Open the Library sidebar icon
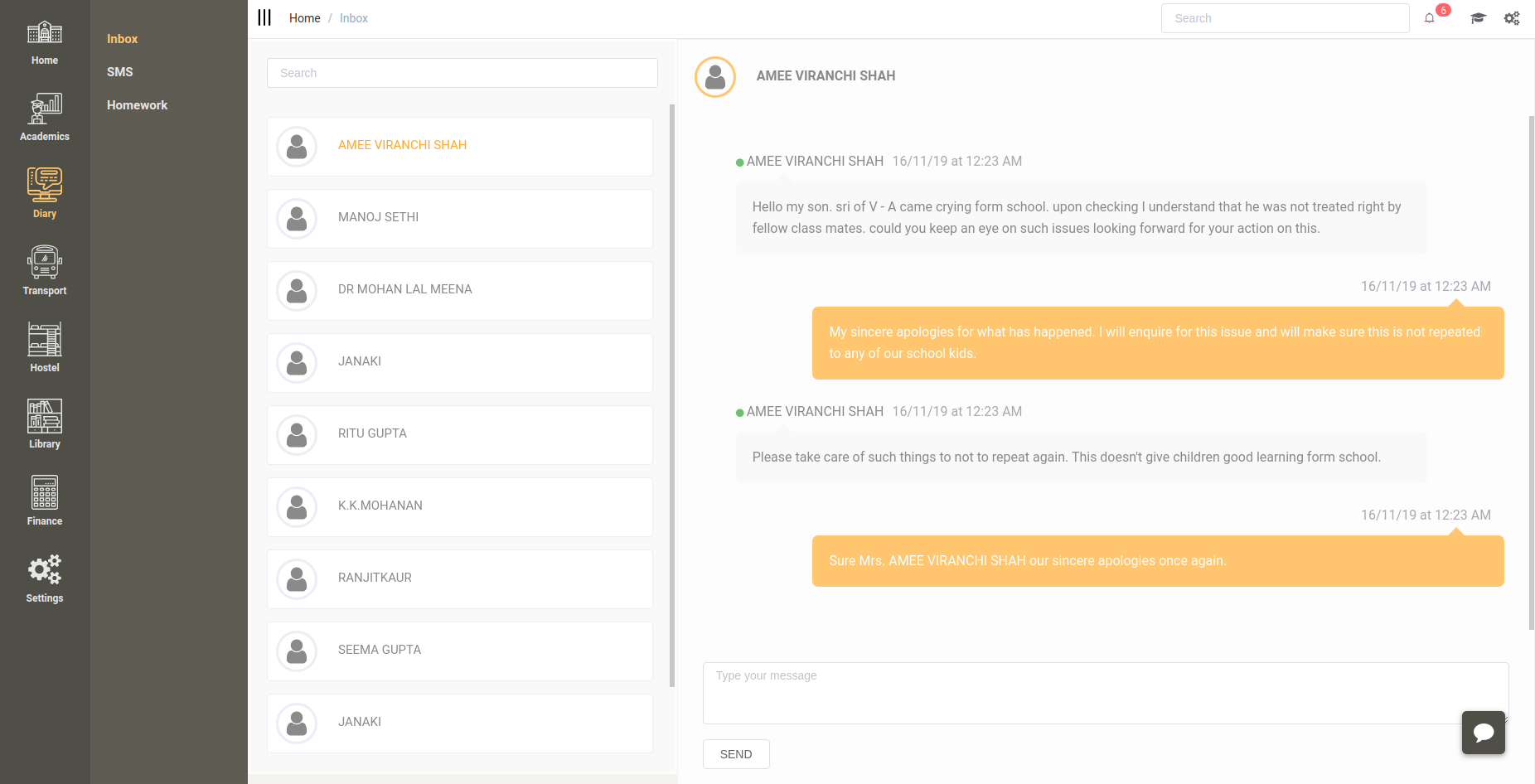Screen dimensions: 1535x784 [x=45, y=416]
